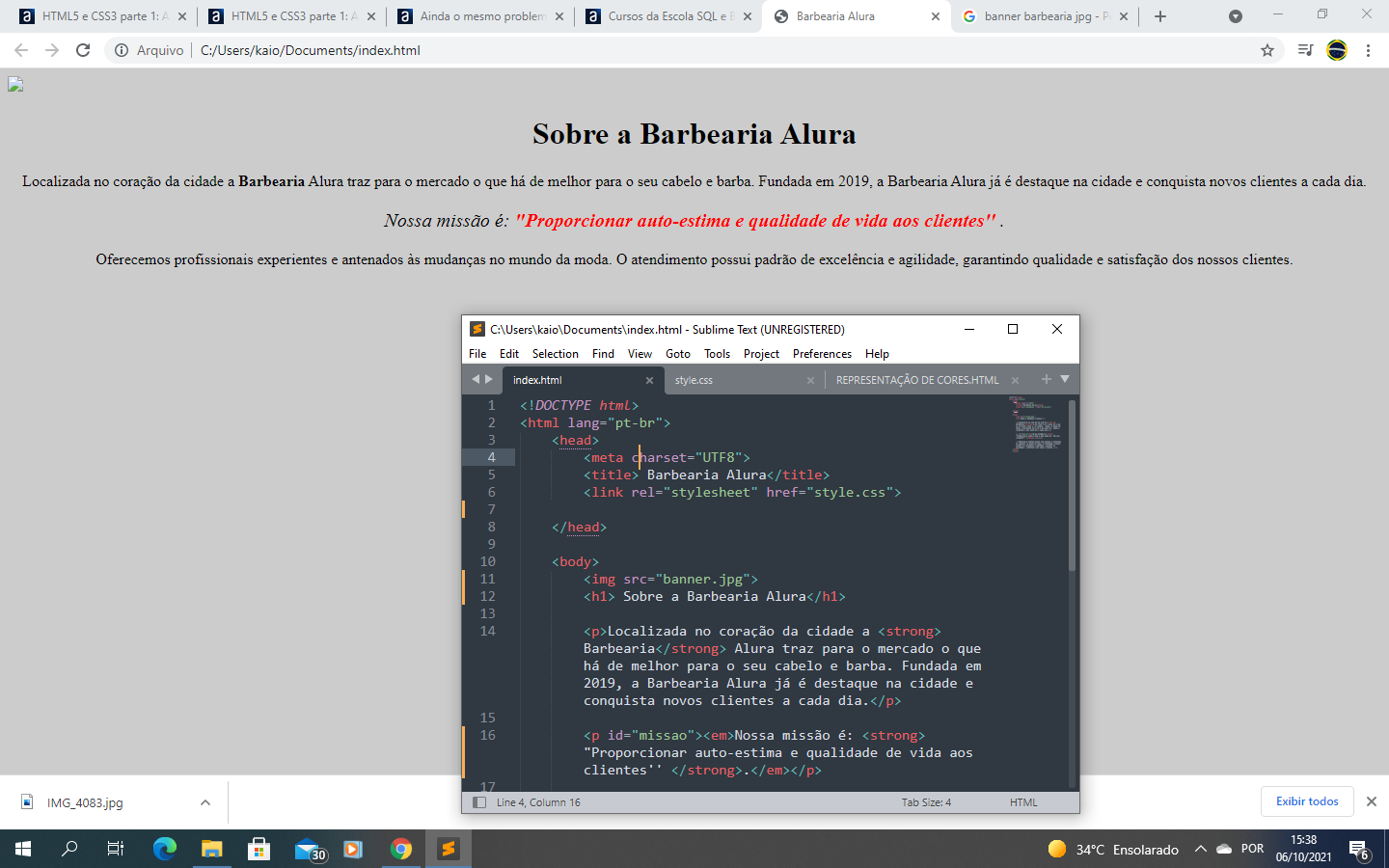Open Sublime Text File menu

pyautogui.click(x=477, y=354)
